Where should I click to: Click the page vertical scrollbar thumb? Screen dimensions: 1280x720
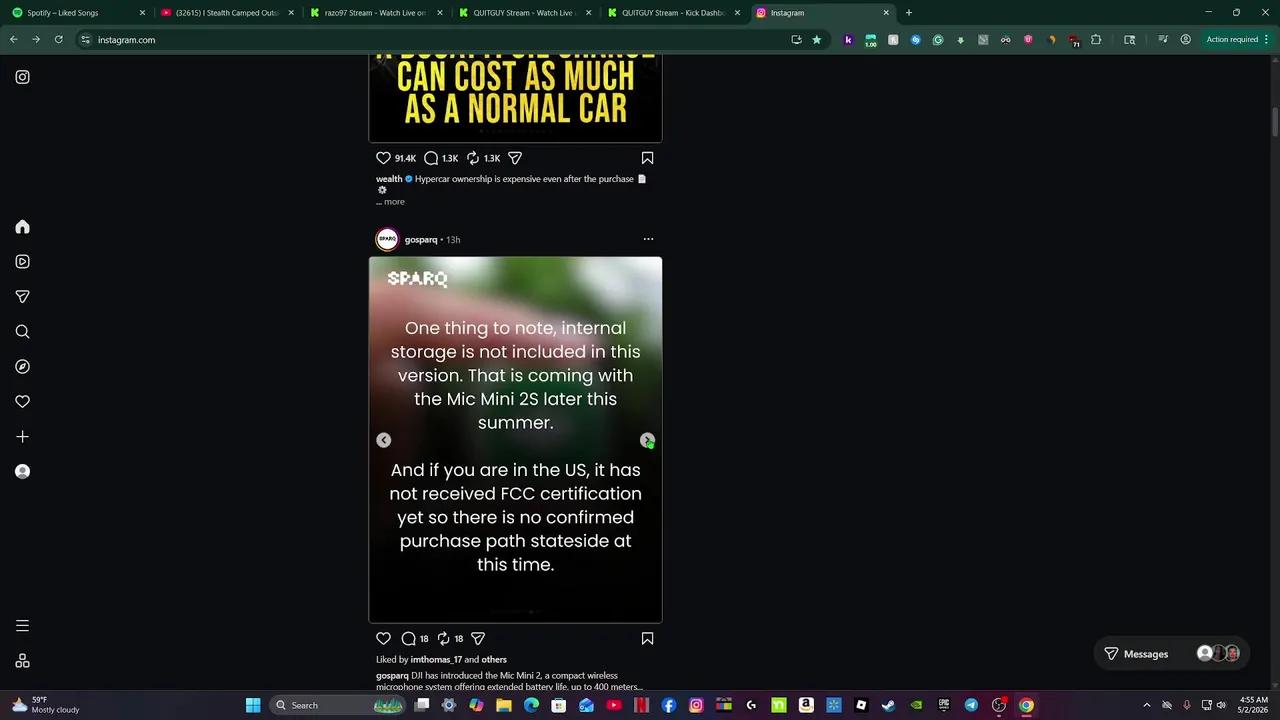pyautogui.click(x=1275, y=122)
